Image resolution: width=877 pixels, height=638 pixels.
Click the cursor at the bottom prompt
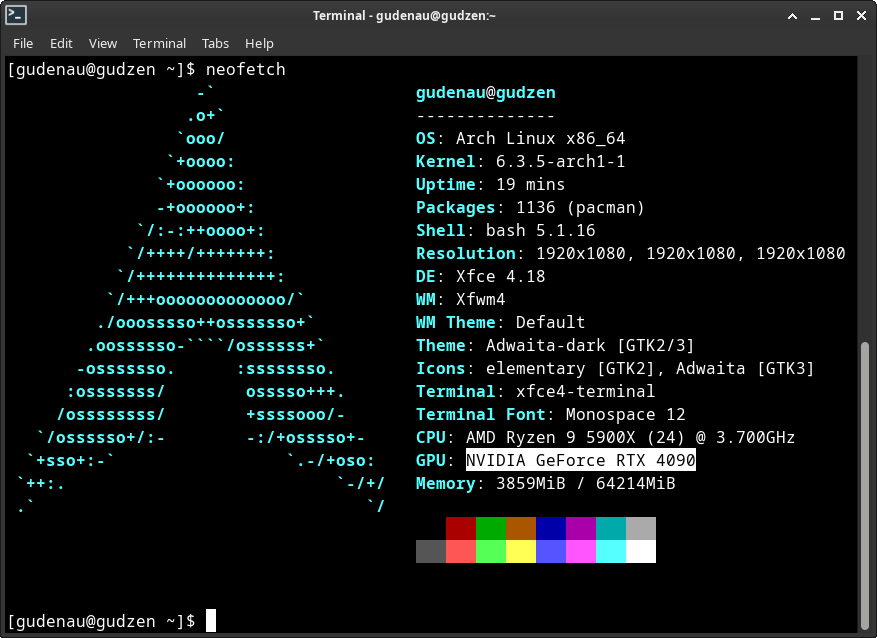click(x=211, y=621)
